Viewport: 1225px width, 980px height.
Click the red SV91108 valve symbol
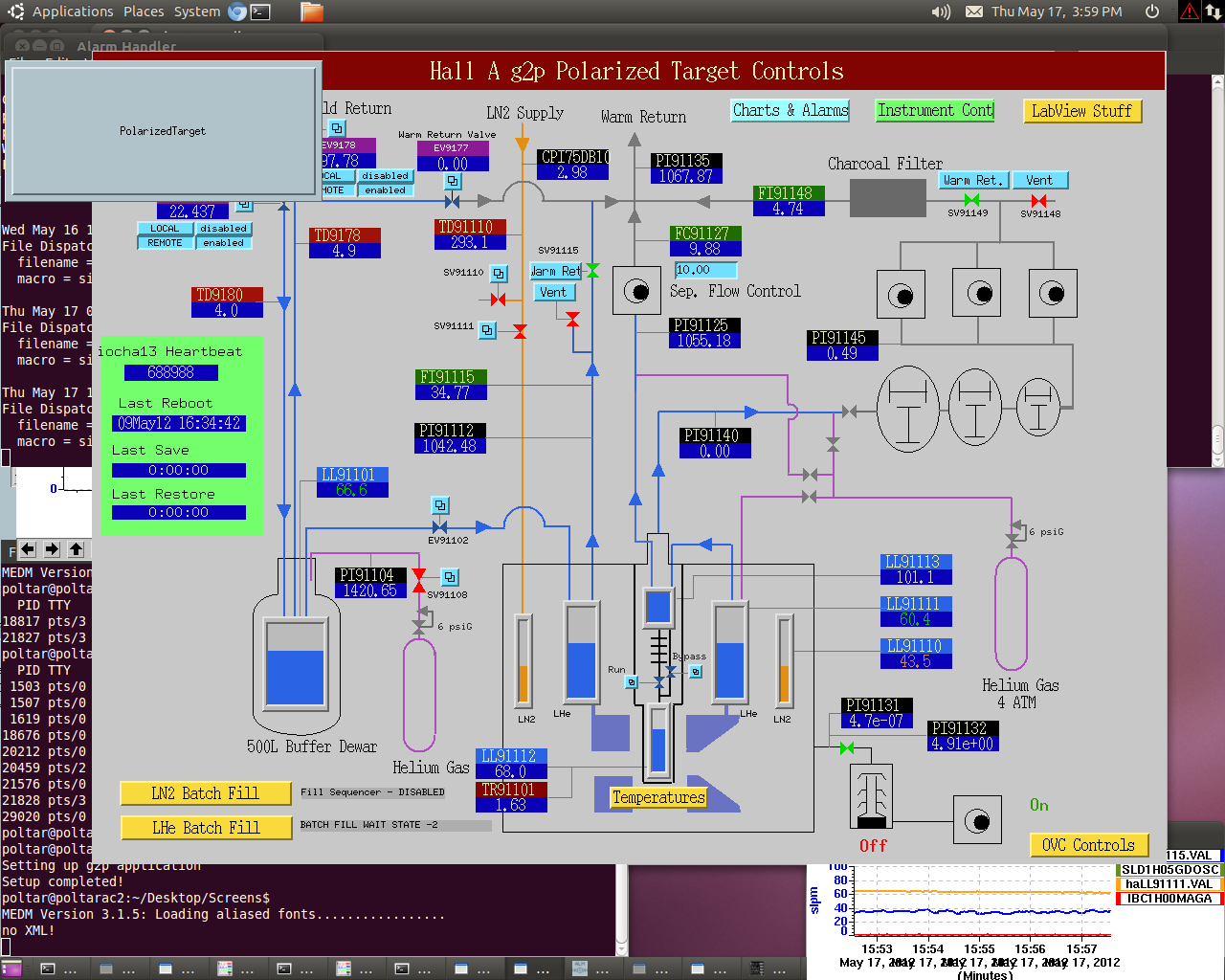[x=418, y=580]
